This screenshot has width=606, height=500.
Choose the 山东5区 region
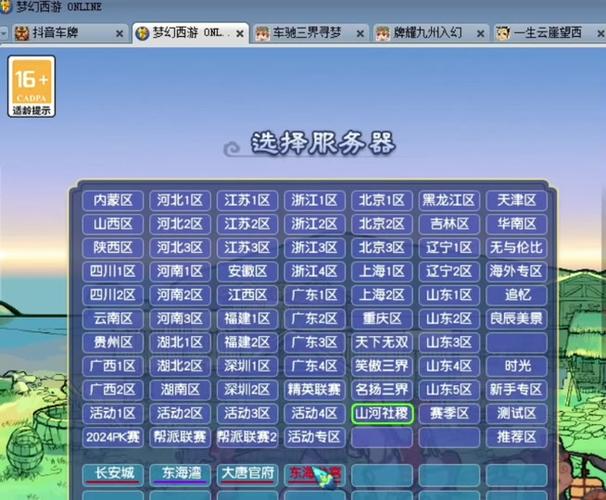(x=449, y=389)
